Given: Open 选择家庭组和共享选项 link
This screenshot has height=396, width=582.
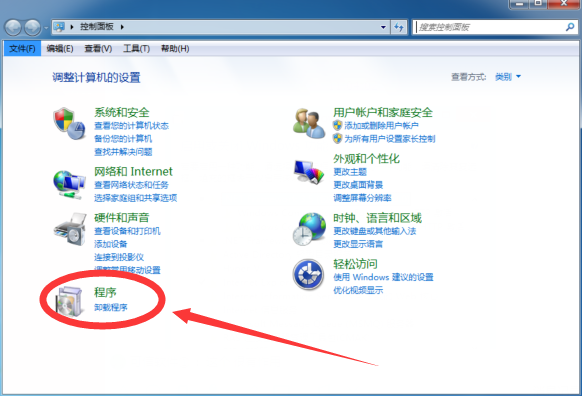Looking at the screenshot, I should click(135, 198).
